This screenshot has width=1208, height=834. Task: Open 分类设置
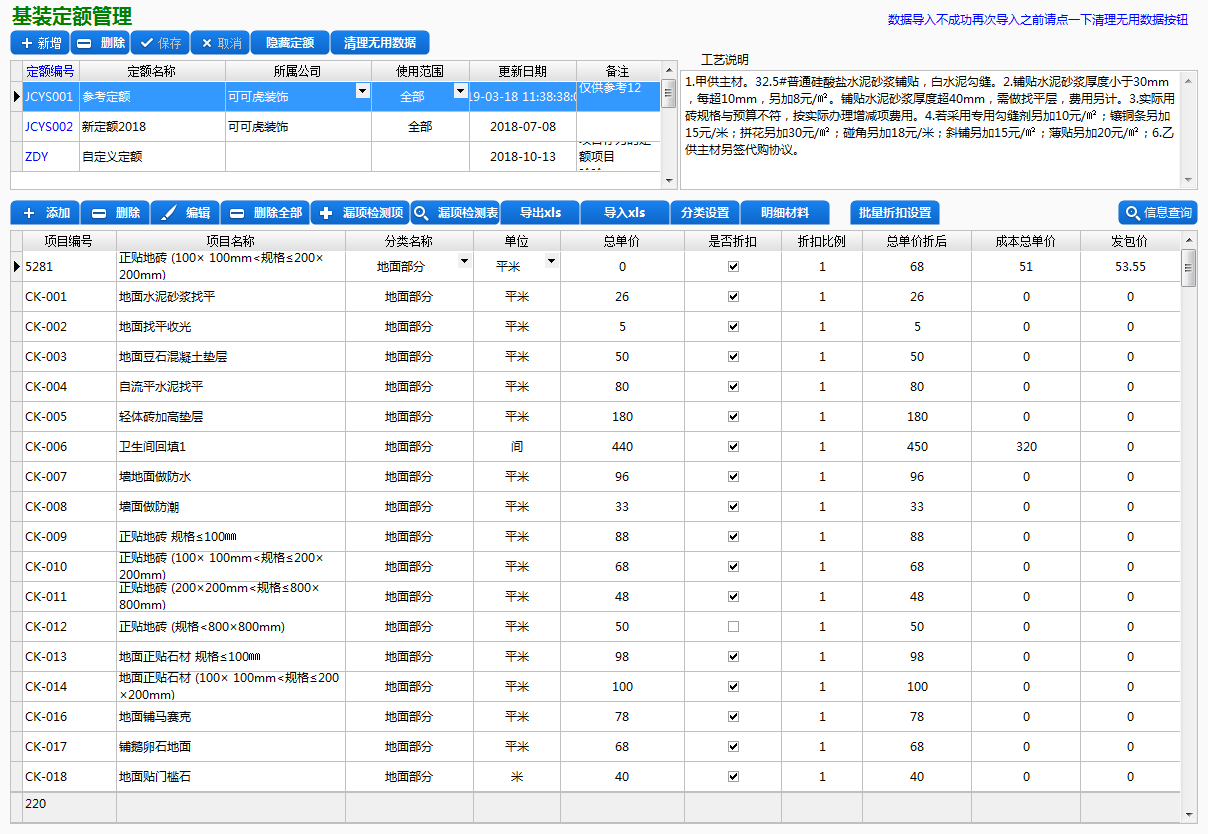point(705,213)
